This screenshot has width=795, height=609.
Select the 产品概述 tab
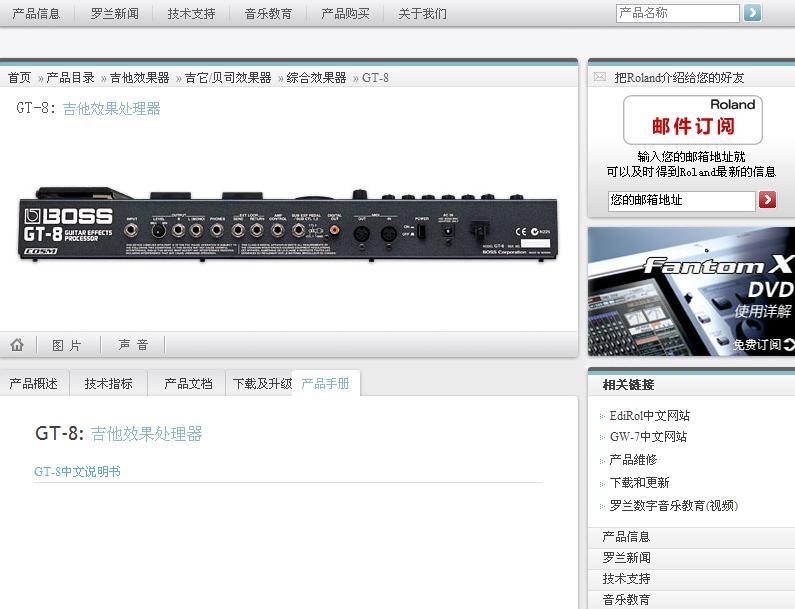(x=33, y=383)
